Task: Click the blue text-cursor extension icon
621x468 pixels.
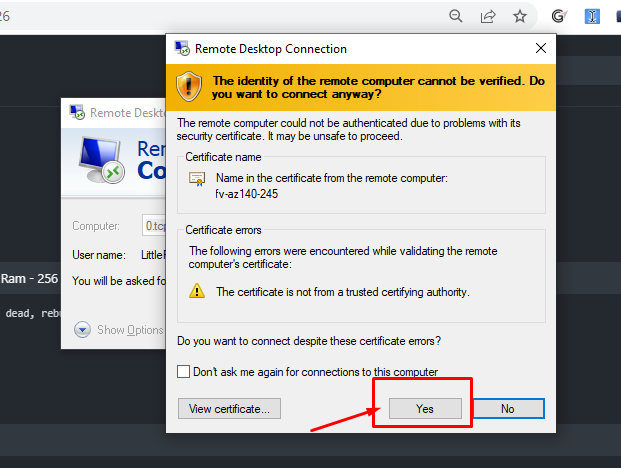Action: (x=592, y=16)
